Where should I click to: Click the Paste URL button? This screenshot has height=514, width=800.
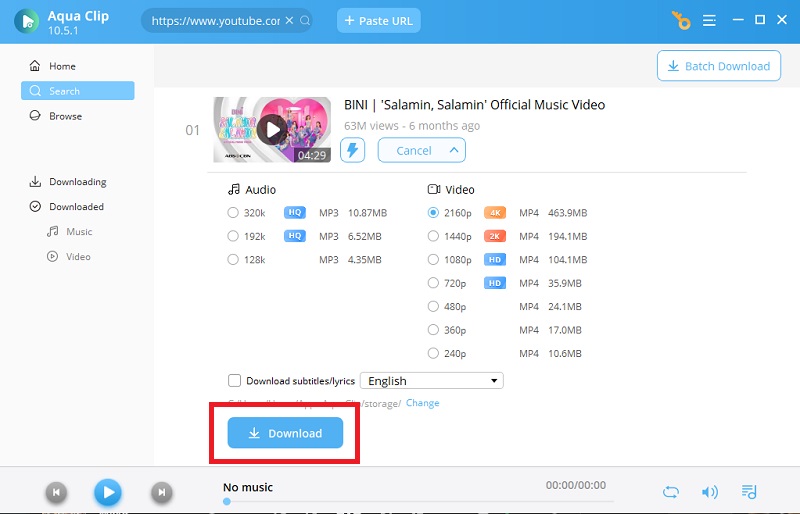379,21
